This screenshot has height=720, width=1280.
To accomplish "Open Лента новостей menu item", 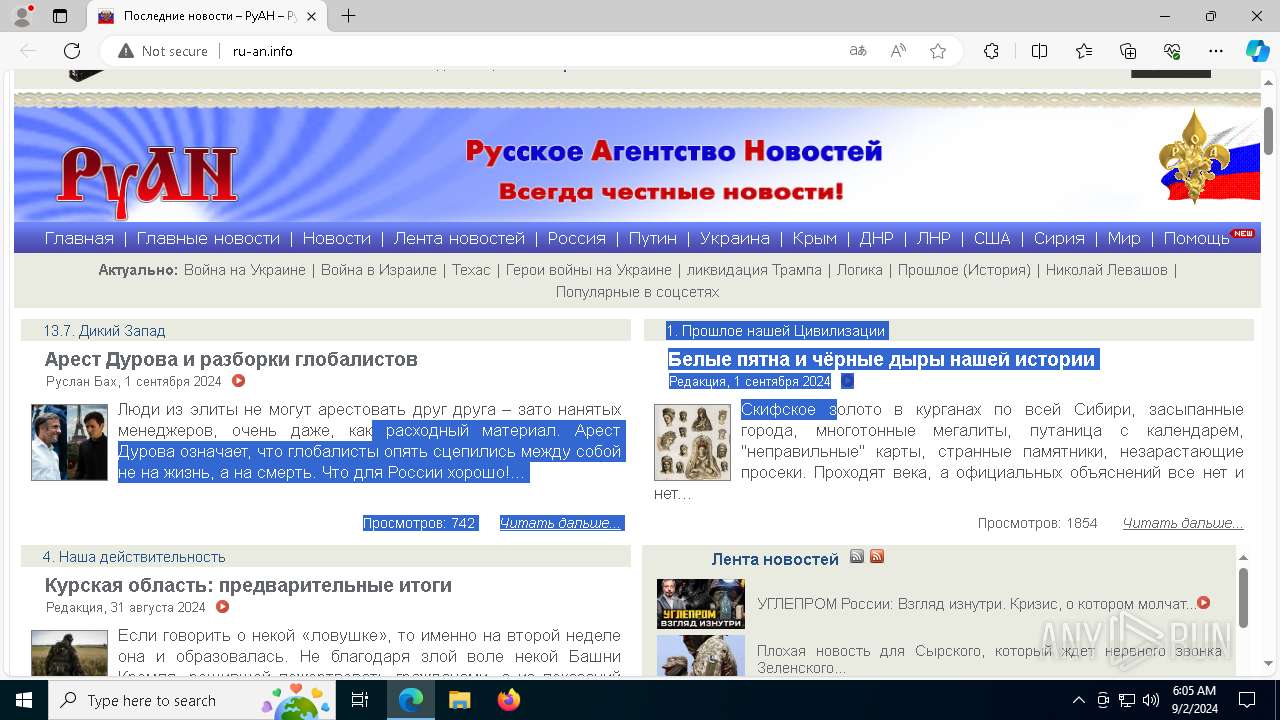I will [x=459, y=238].
